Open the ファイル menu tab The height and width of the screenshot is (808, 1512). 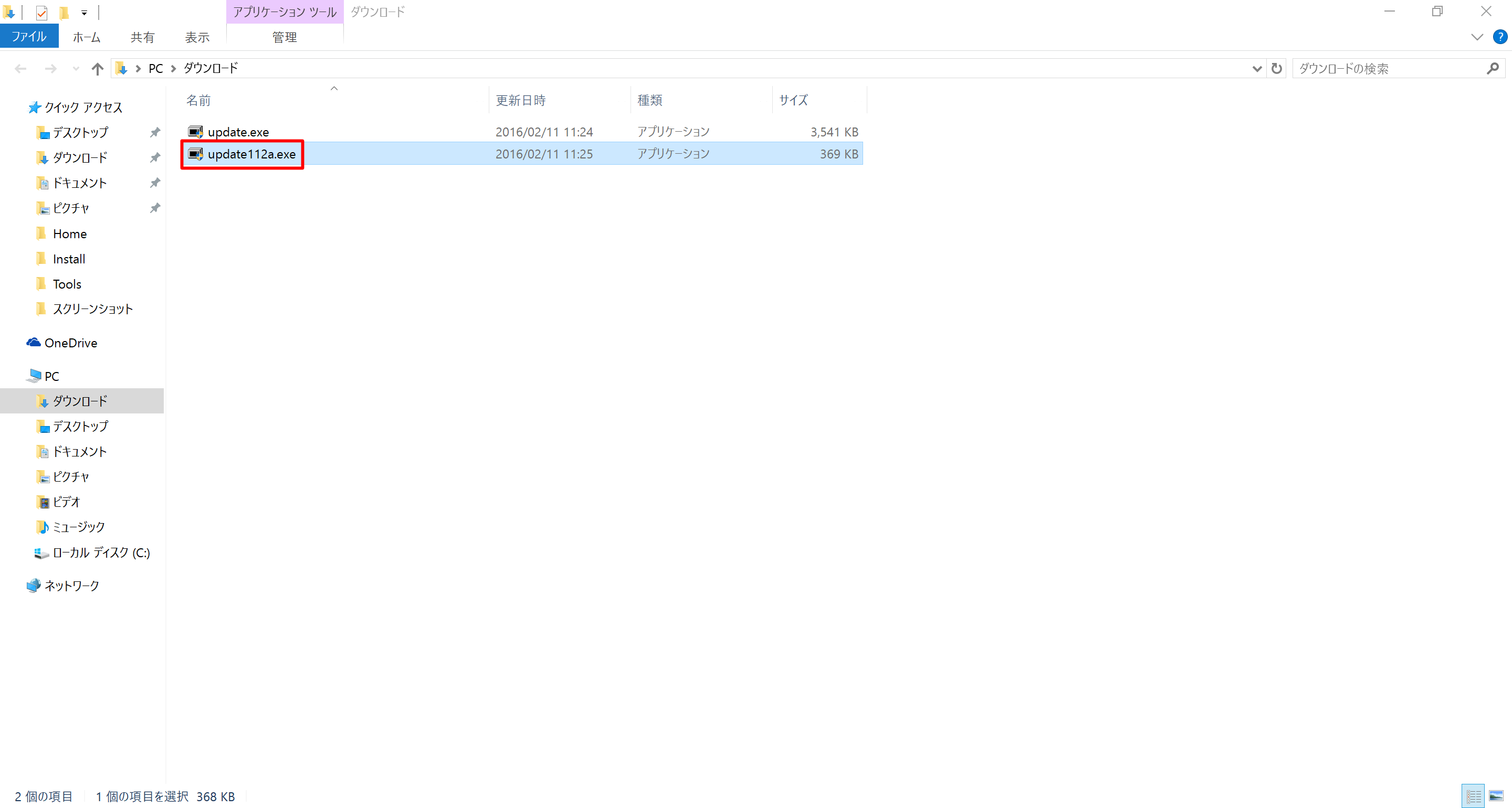coord(29,37)
